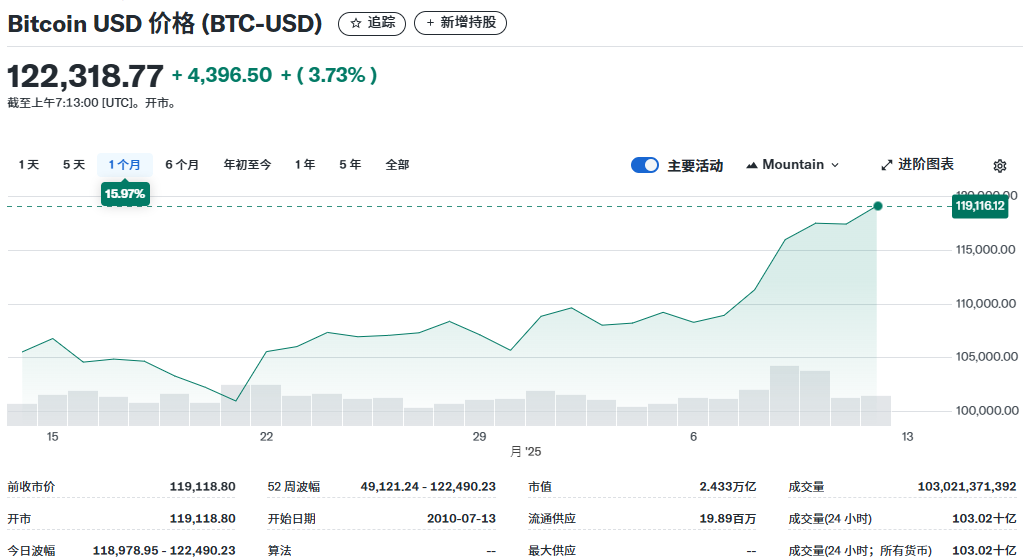Open the Mountain chart type dropdown
Viewport: 1024px width, 560px height.
click(x=792, y=164)
